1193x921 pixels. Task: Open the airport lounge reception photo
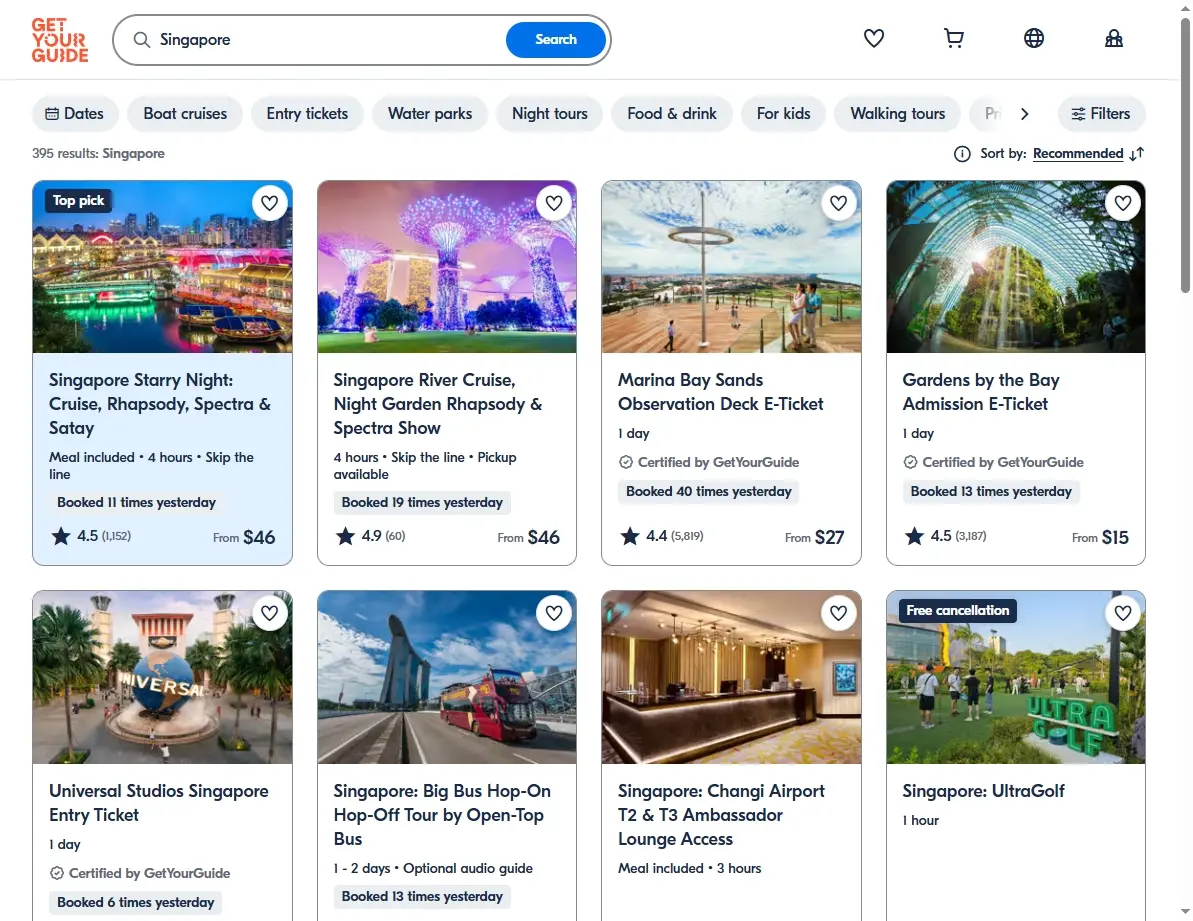click(731, 678)
